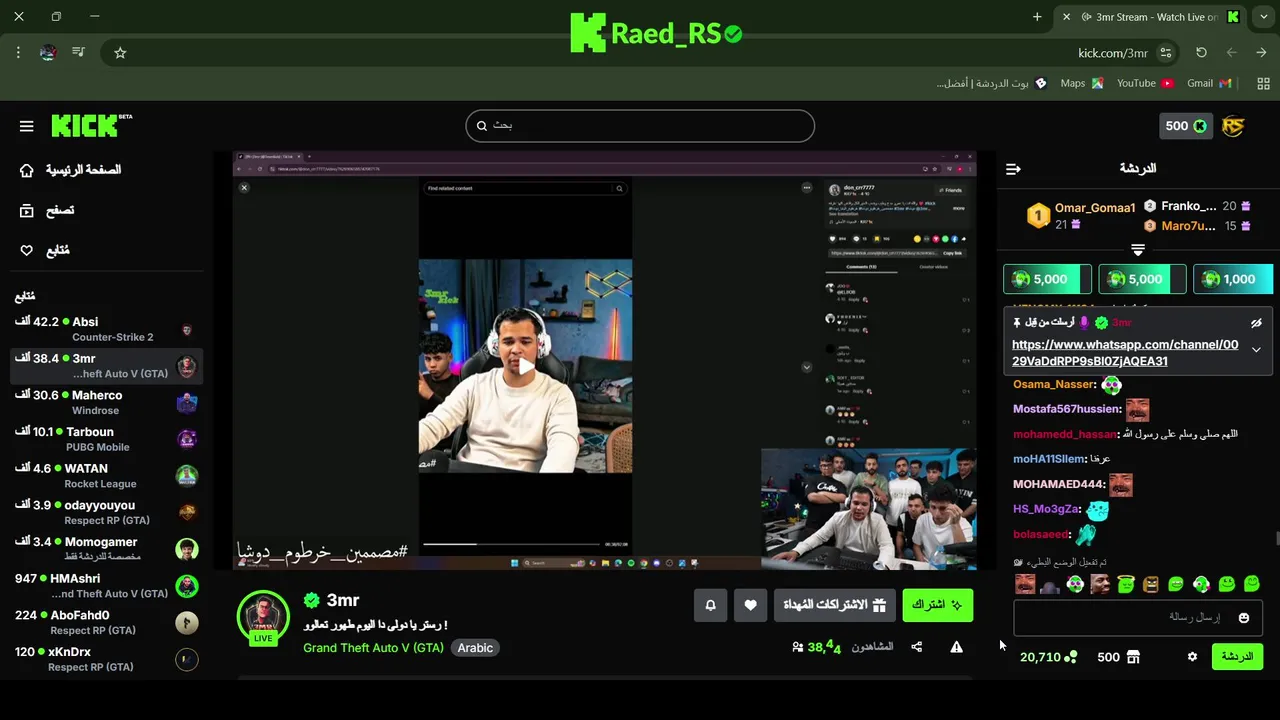Hide the pinned message with eye icon
The height and width of the screenshot is (720, 1280).
click(1256, 323)
